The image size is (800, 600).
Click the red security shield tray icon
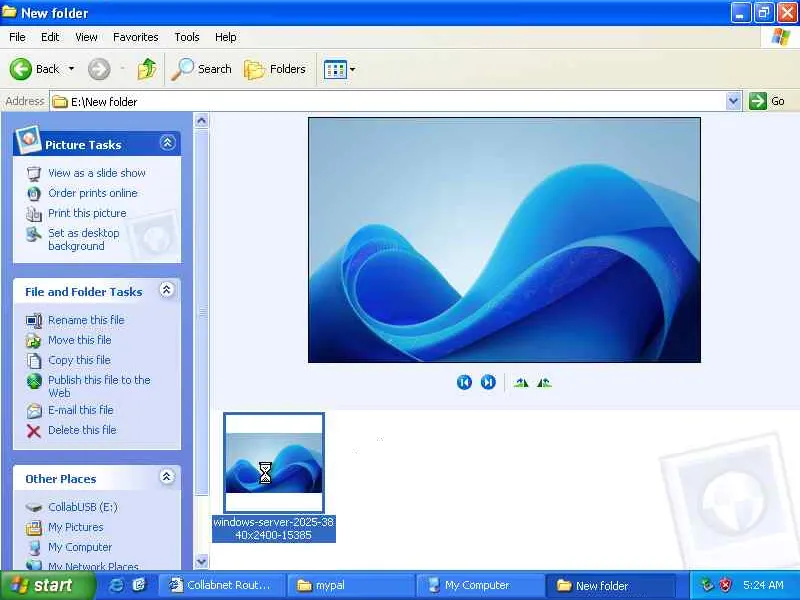726,585
